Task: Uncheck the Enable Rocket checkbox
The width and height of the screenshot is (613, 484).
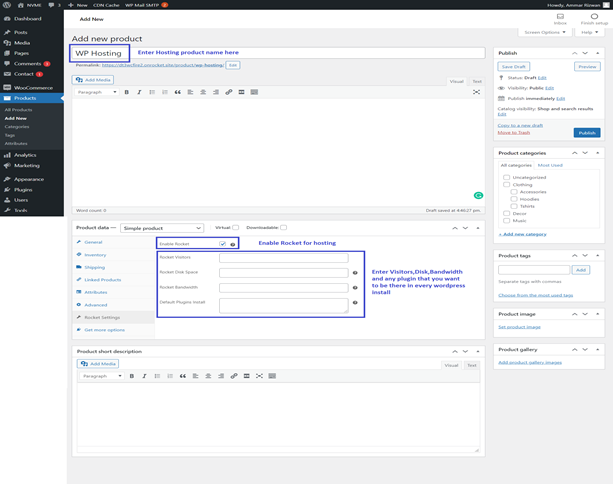Action: tap(222, 244)
